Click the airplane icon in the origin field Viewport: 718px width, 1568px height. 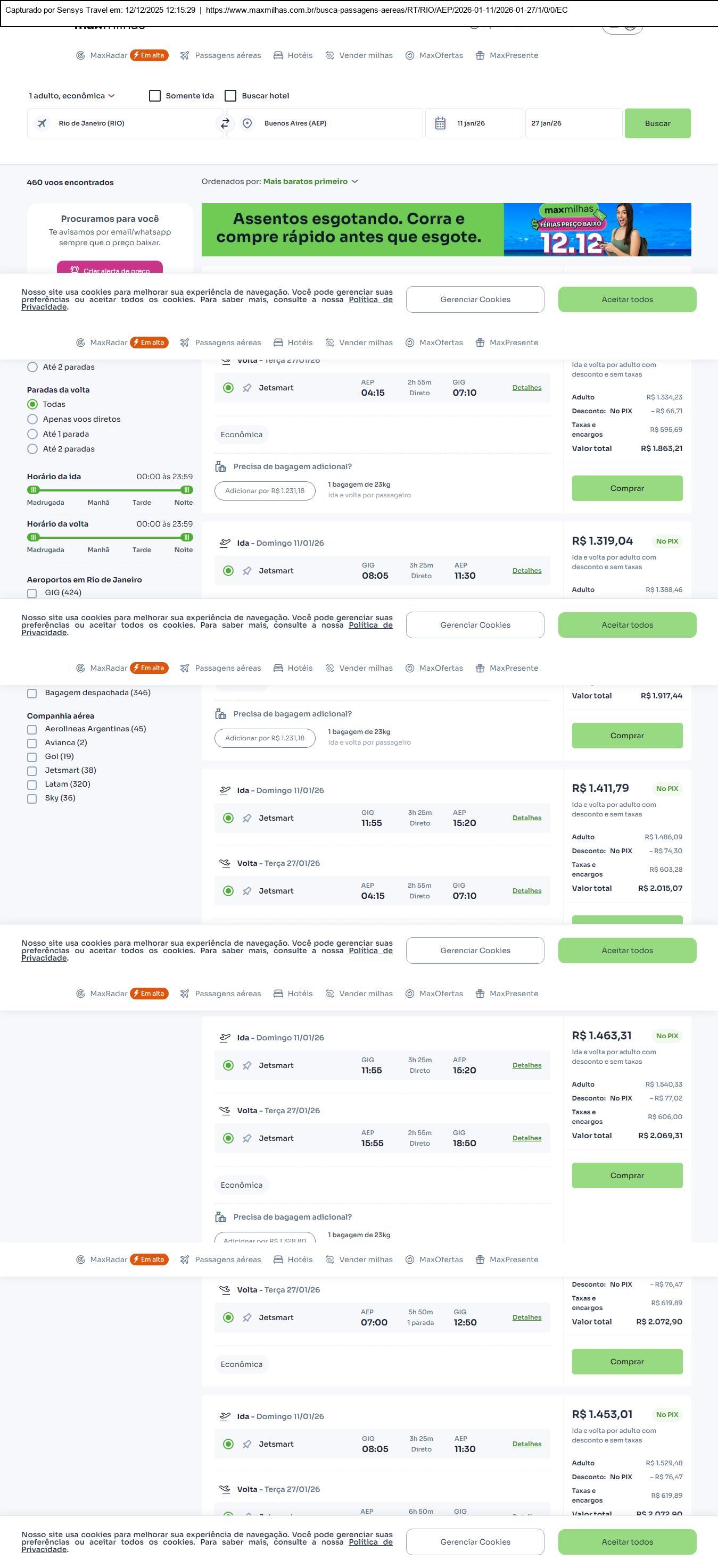[x=42, y=123]
